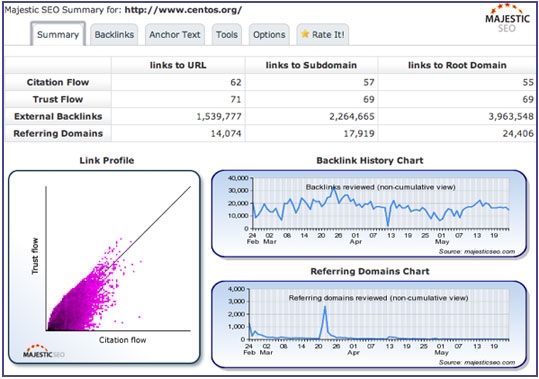Click Citation Flow value 62
Viewport: 539px width, 379px height.
coord(236,82)
